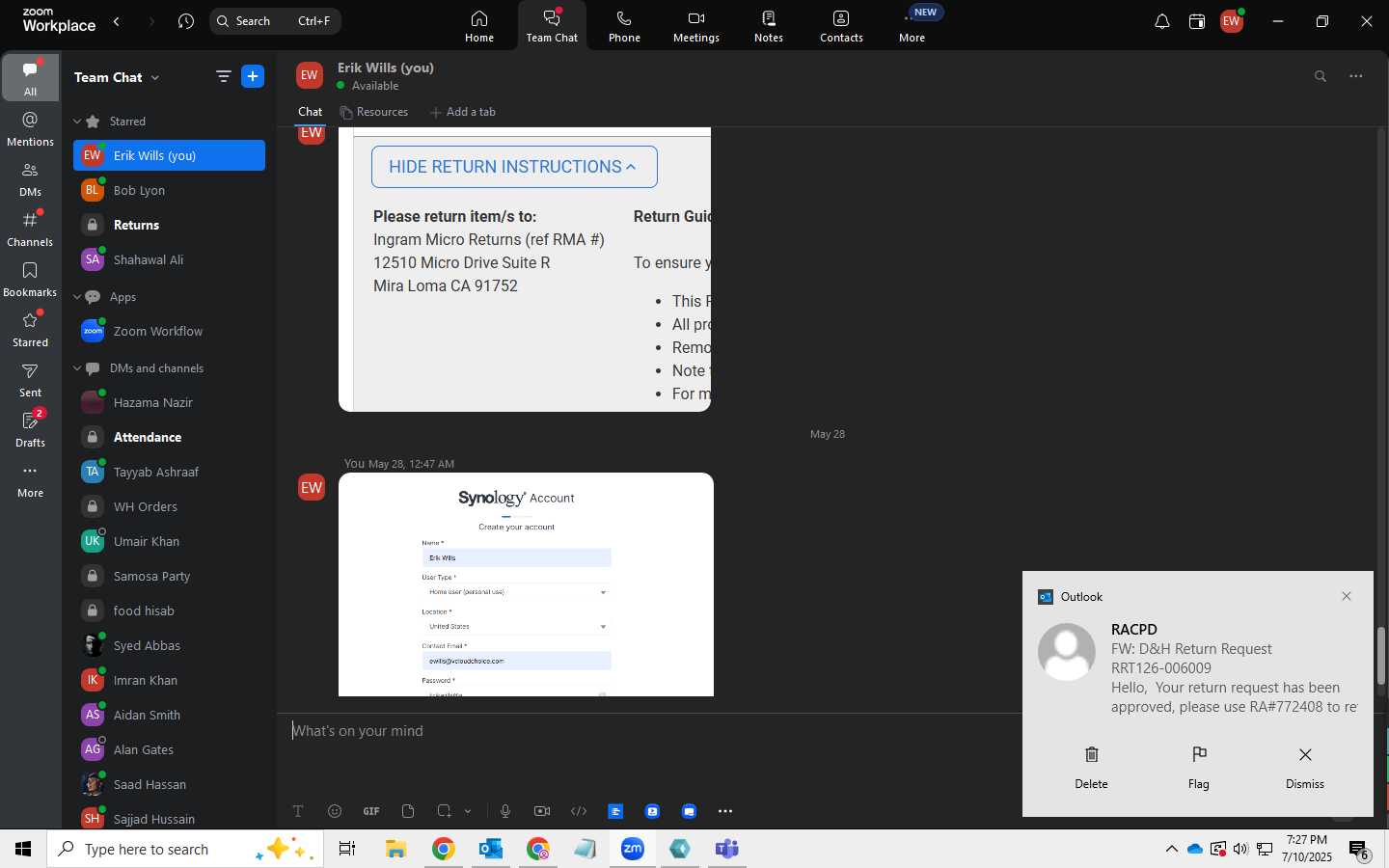Screen dimensions: 1389x868
Task: Switch to the Resources tab
Action: coord(373,112)
